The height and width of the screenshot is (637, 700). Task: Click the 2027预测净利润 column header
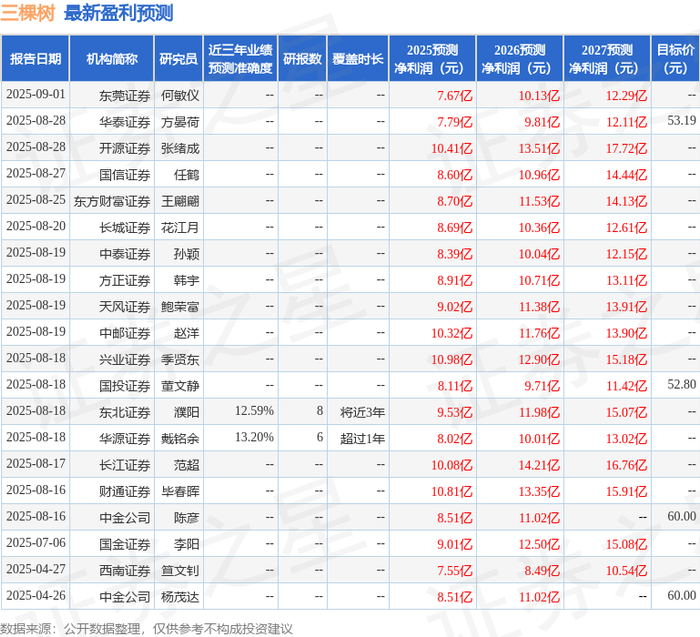click(607, 59)
